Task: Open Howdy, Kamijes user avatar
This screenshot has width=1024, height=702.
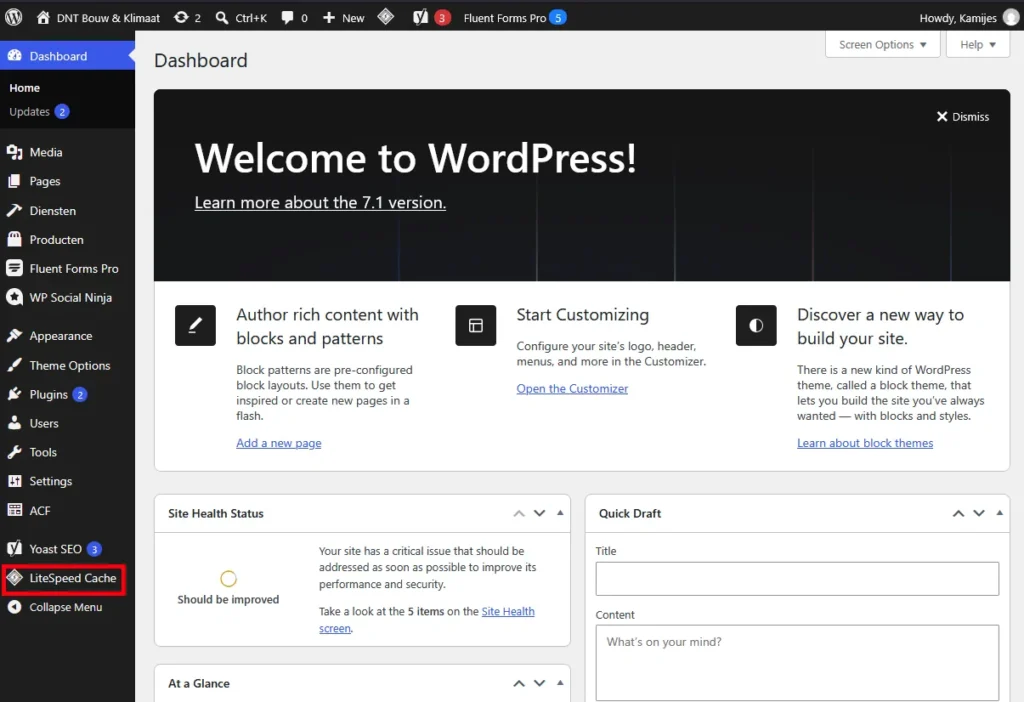Action: pos(1010,18)
